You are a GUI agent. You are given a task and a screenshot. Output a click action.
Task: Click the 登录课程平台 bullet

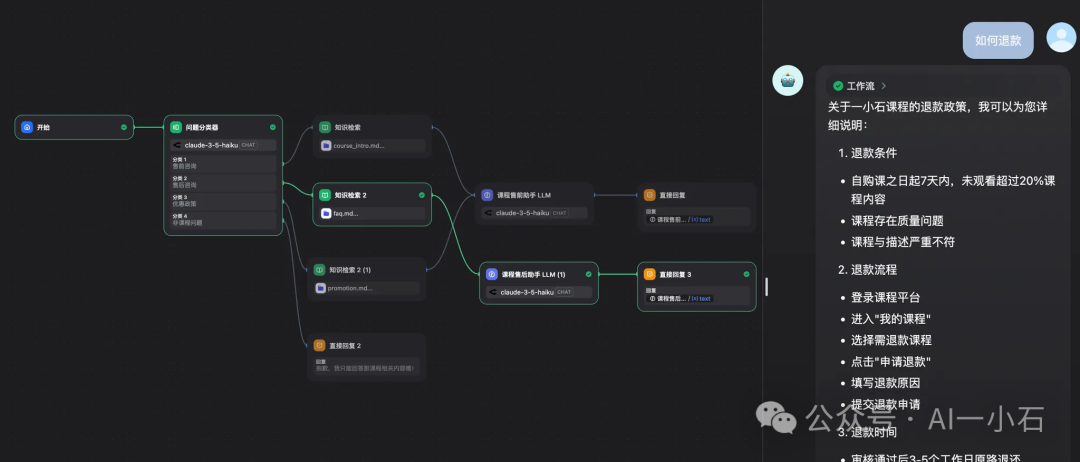[885, 297]
